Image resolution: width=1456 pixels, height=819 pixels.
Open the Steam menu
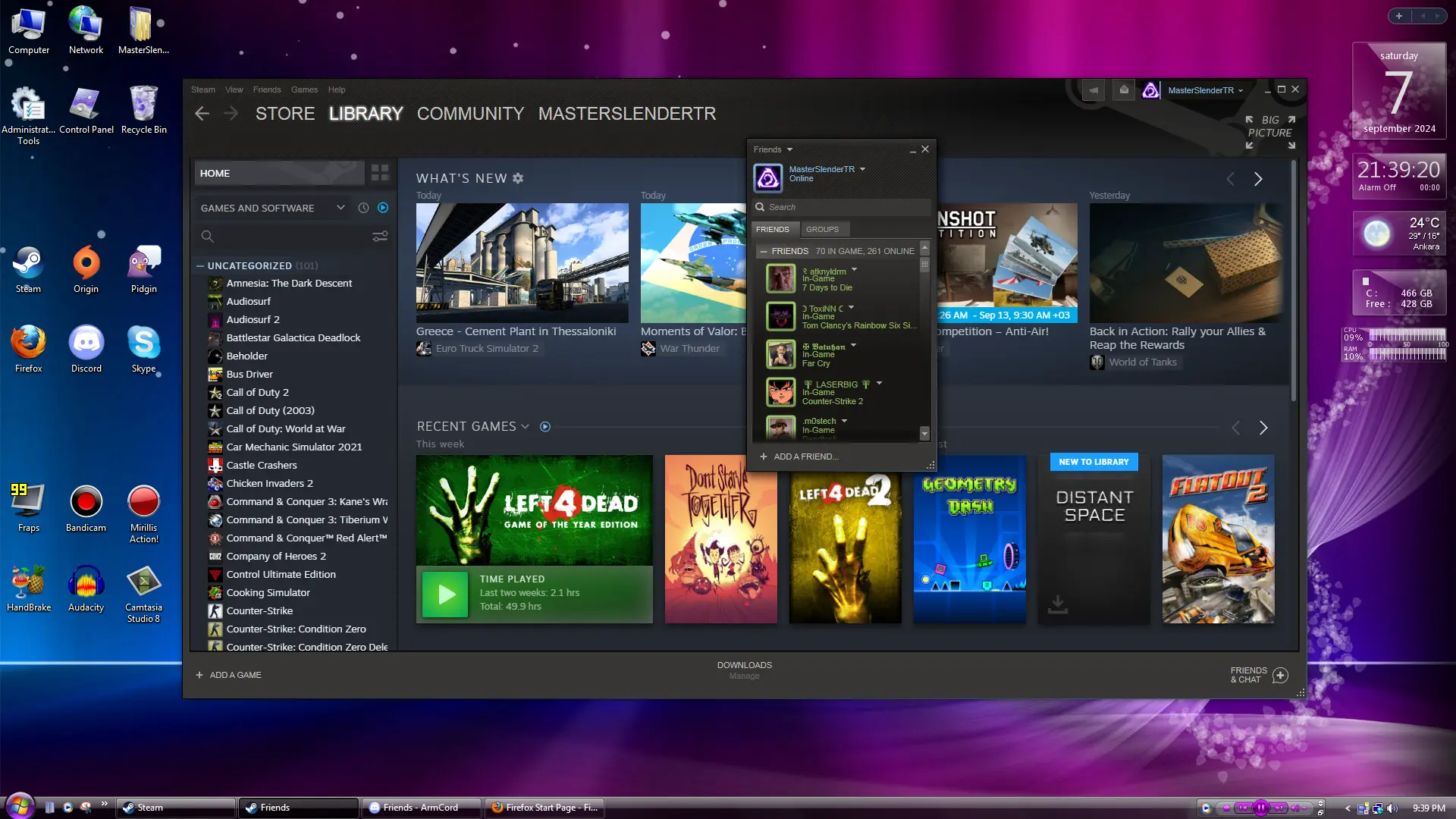[x=202, y=89]
